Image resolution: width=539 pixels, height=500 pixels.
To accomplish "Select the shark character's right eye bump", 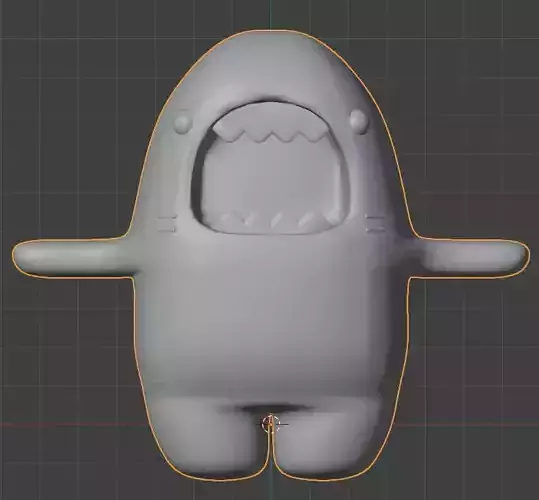I will 359,121.
